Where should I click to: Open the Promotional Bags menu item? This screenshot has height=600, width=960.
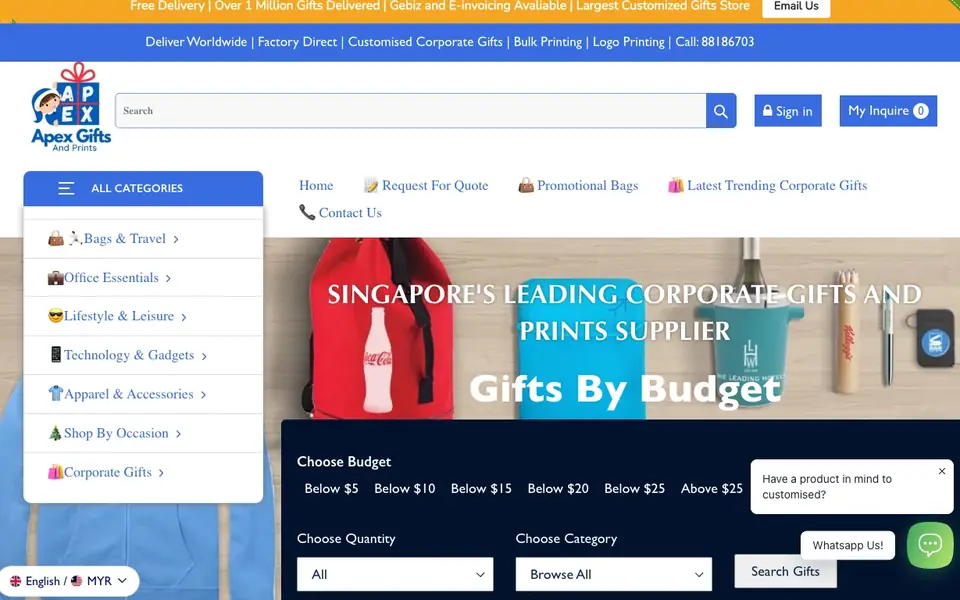tap(587, 186)
